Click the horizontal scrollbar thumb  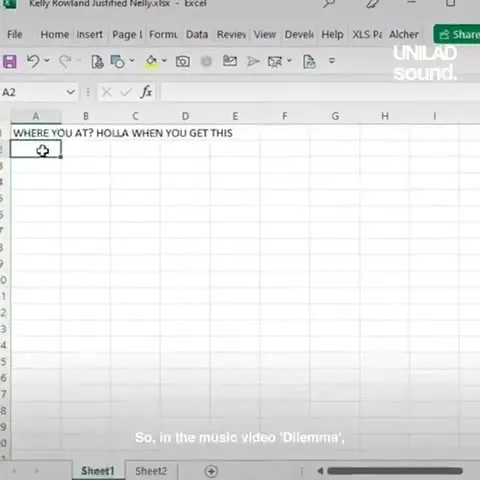(x=395, y=471)
